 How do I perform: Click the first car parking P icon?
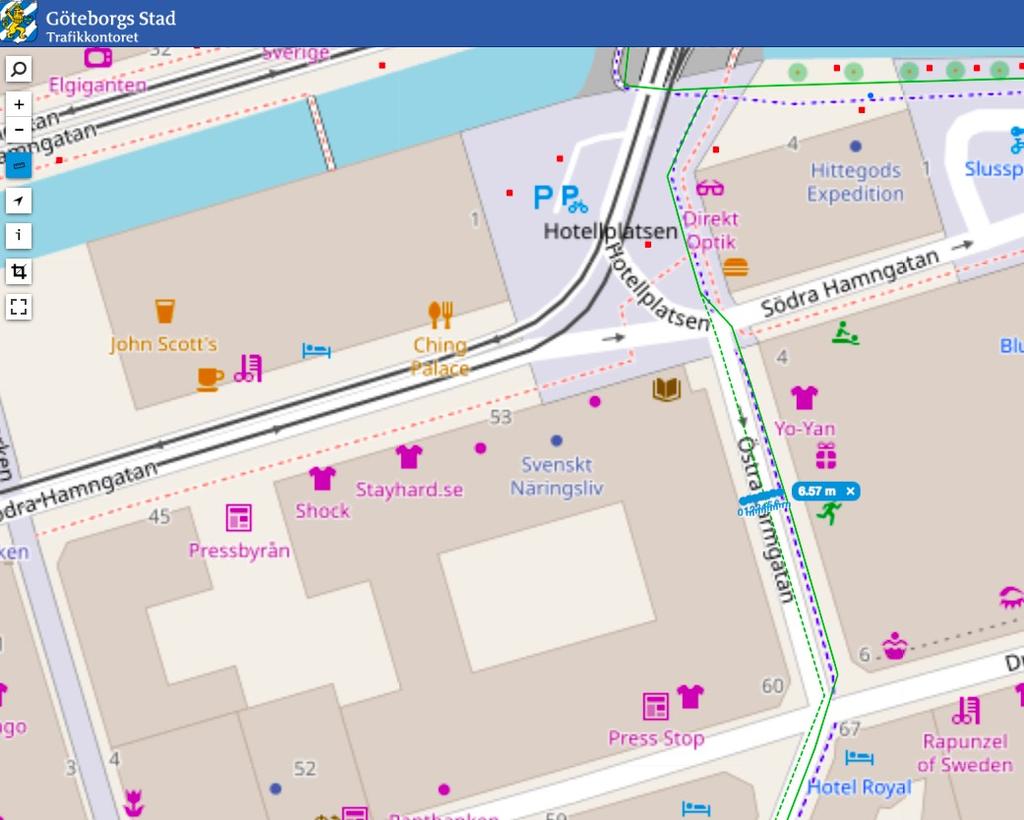point(543,197)
